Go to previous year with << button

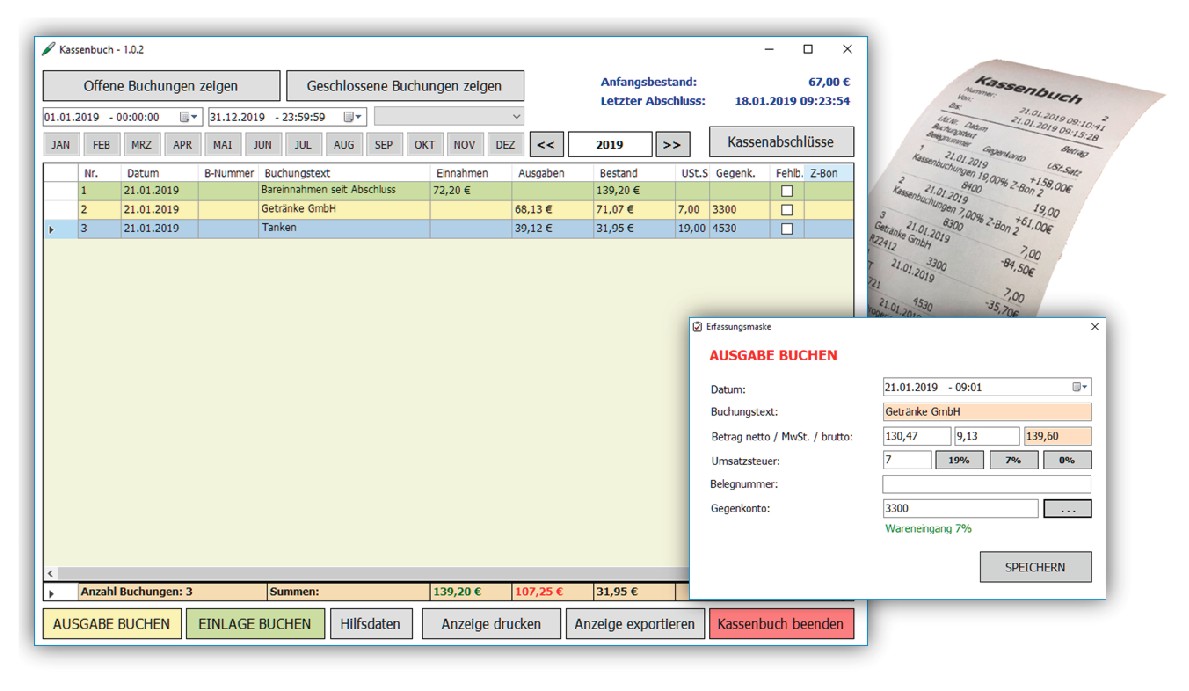545,144
